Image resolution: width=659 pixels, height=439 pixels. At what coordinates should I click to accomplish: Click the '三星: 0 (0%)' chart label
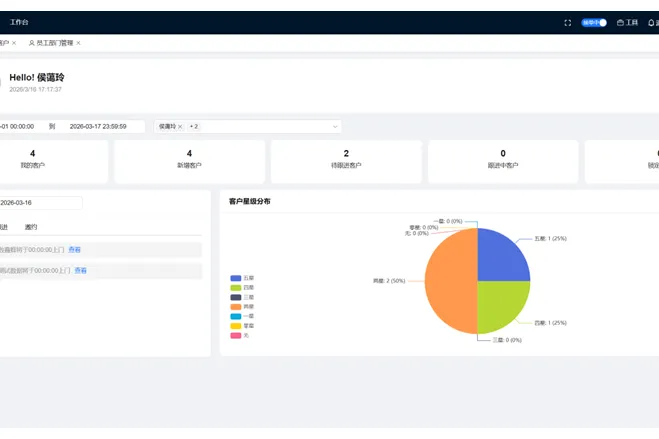tap(507, 340)
